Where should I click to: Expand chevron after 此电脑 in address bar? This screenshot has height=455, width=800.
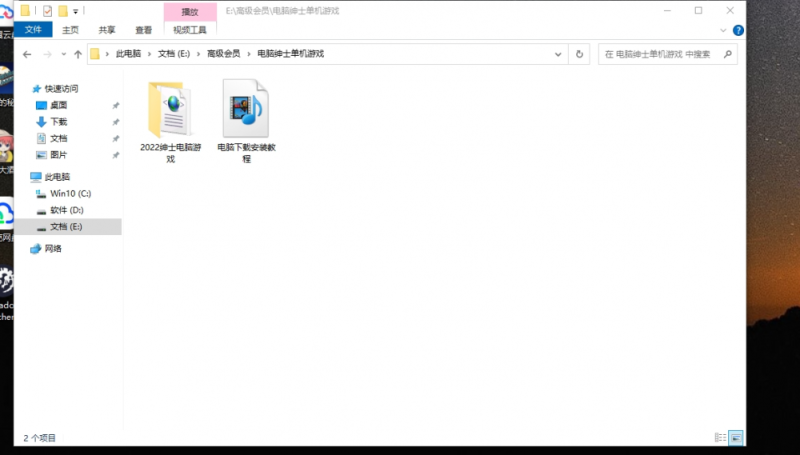pyautogui.click(x=149, y=54)
